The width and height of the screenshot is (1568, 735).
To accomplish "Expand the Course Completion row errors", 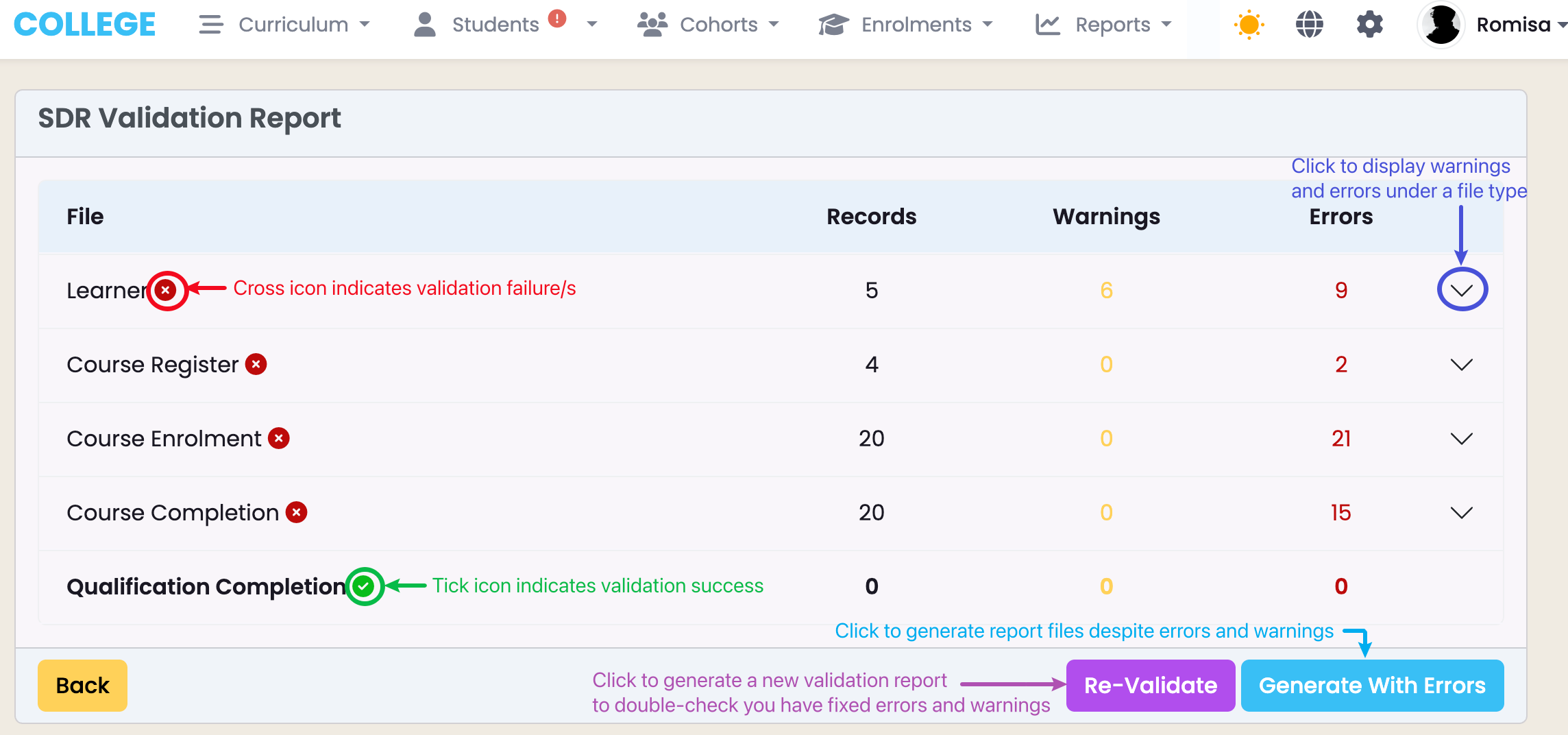I will (x=1461, y=512).
